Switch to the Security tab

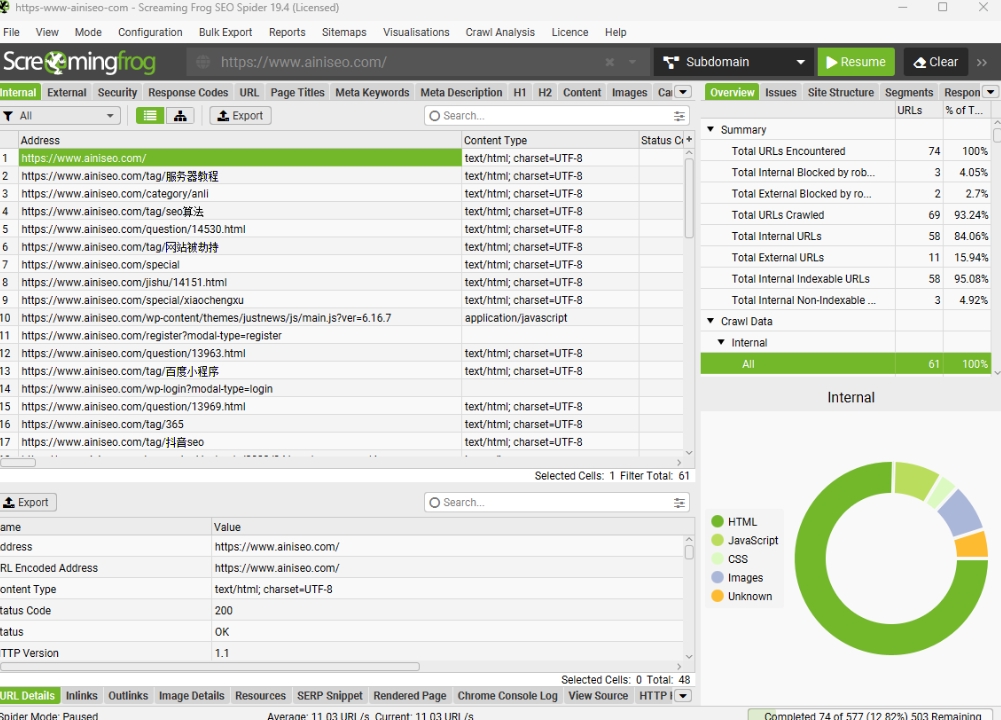pyautogui.click(x=117, y=92)
